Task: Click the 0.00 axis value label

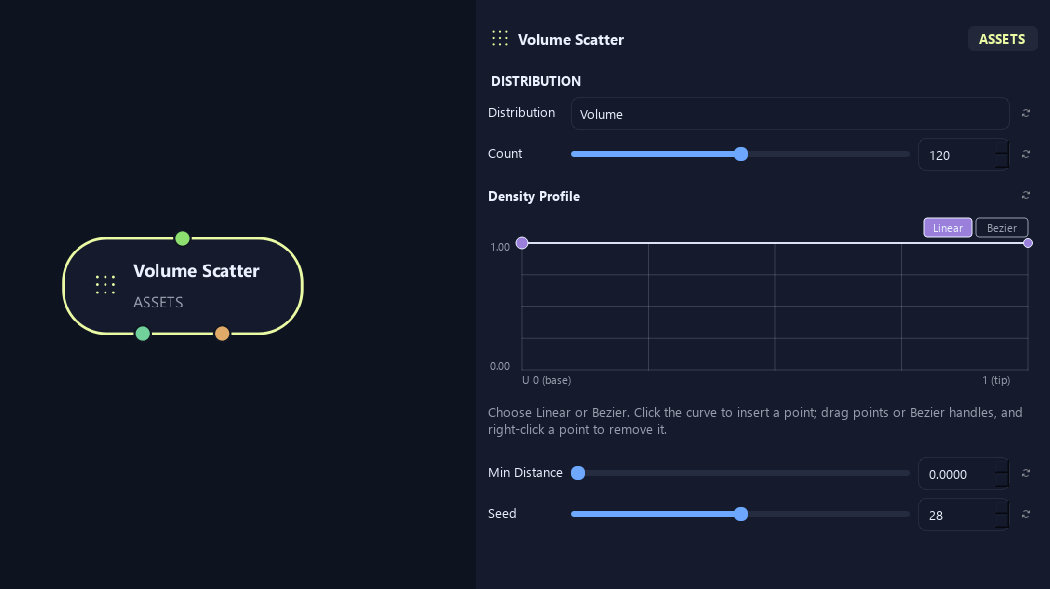Action: (x=500, y=366)
